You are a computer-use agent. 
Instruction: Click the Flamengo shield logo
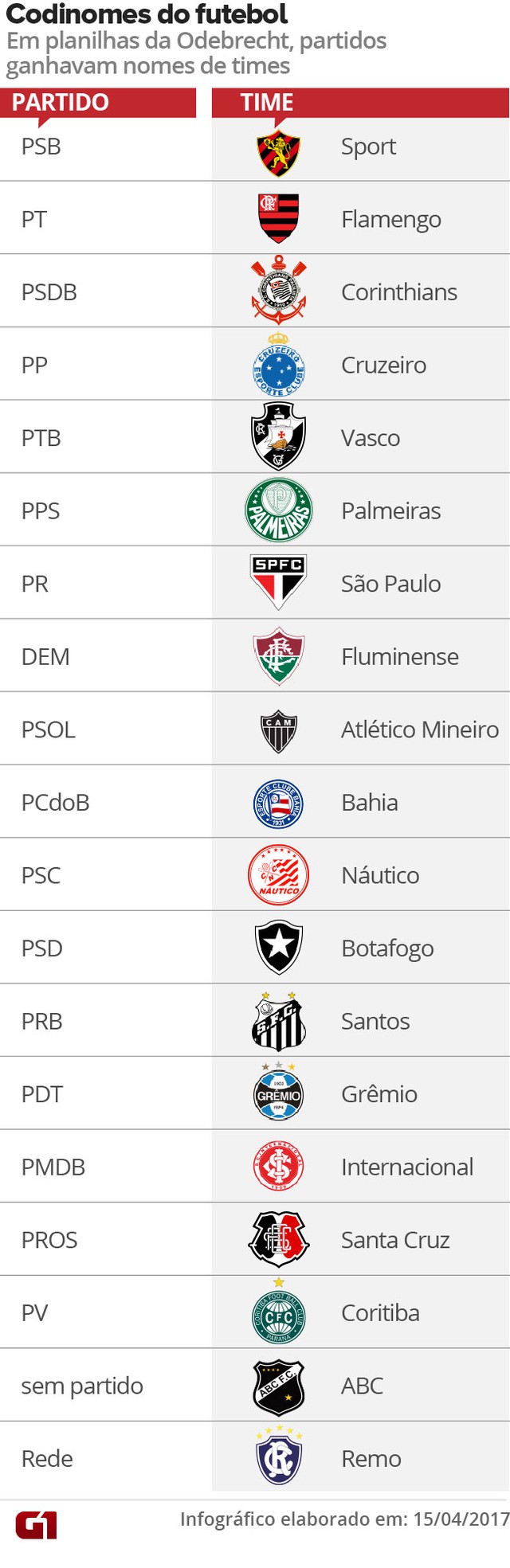tap(278, 217)
